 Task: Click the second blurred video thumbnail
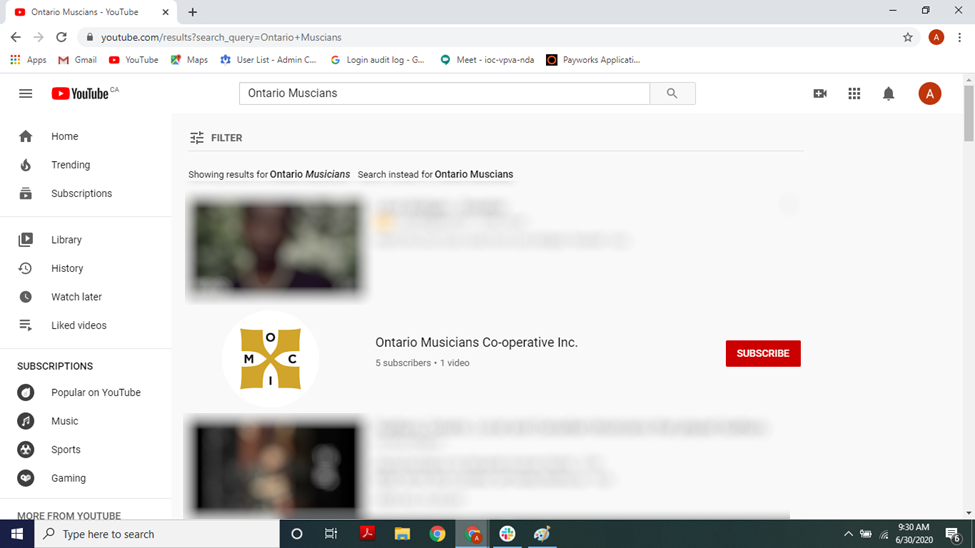275,467
